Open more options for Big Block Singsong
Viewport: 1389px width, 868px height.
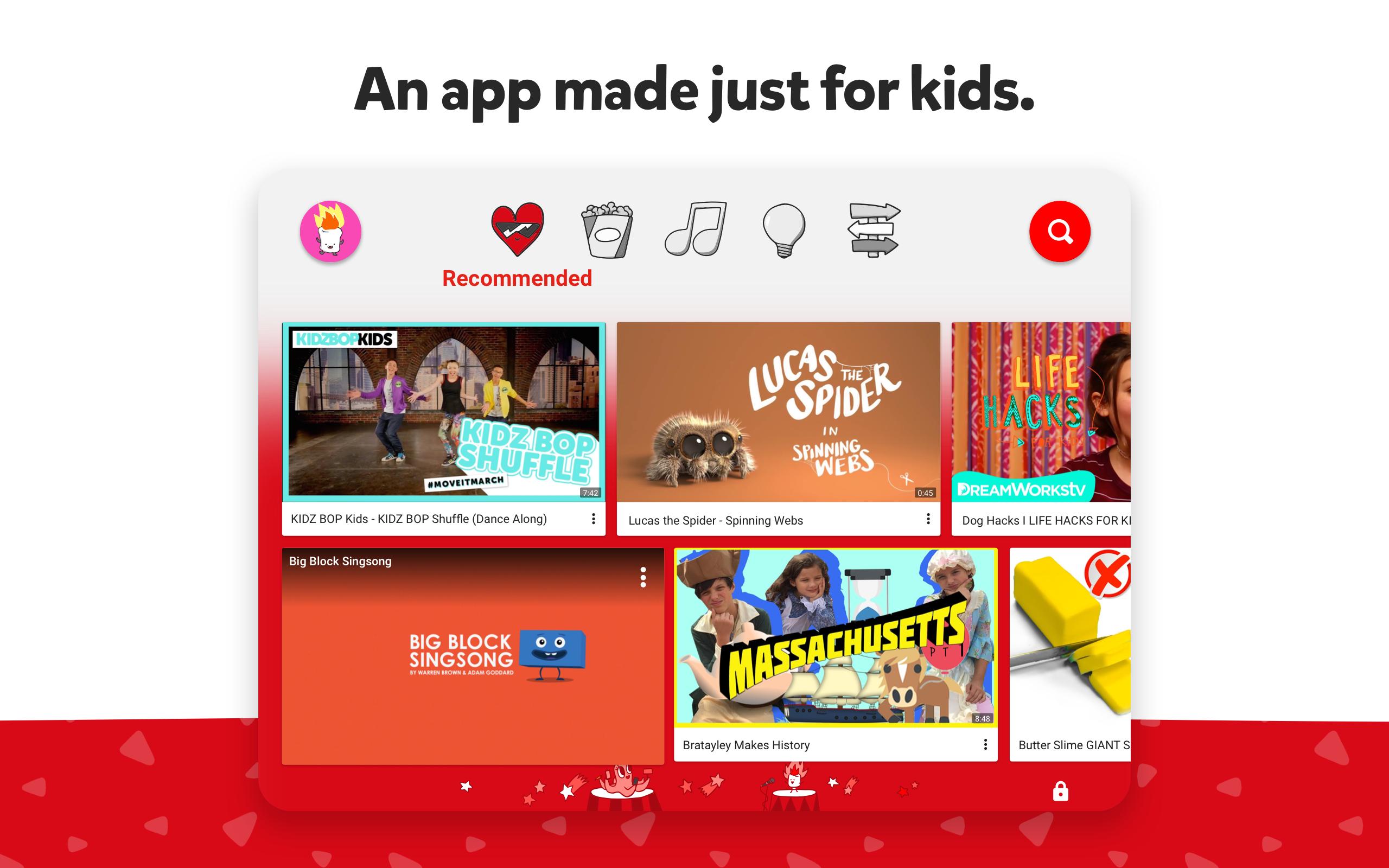640,574
